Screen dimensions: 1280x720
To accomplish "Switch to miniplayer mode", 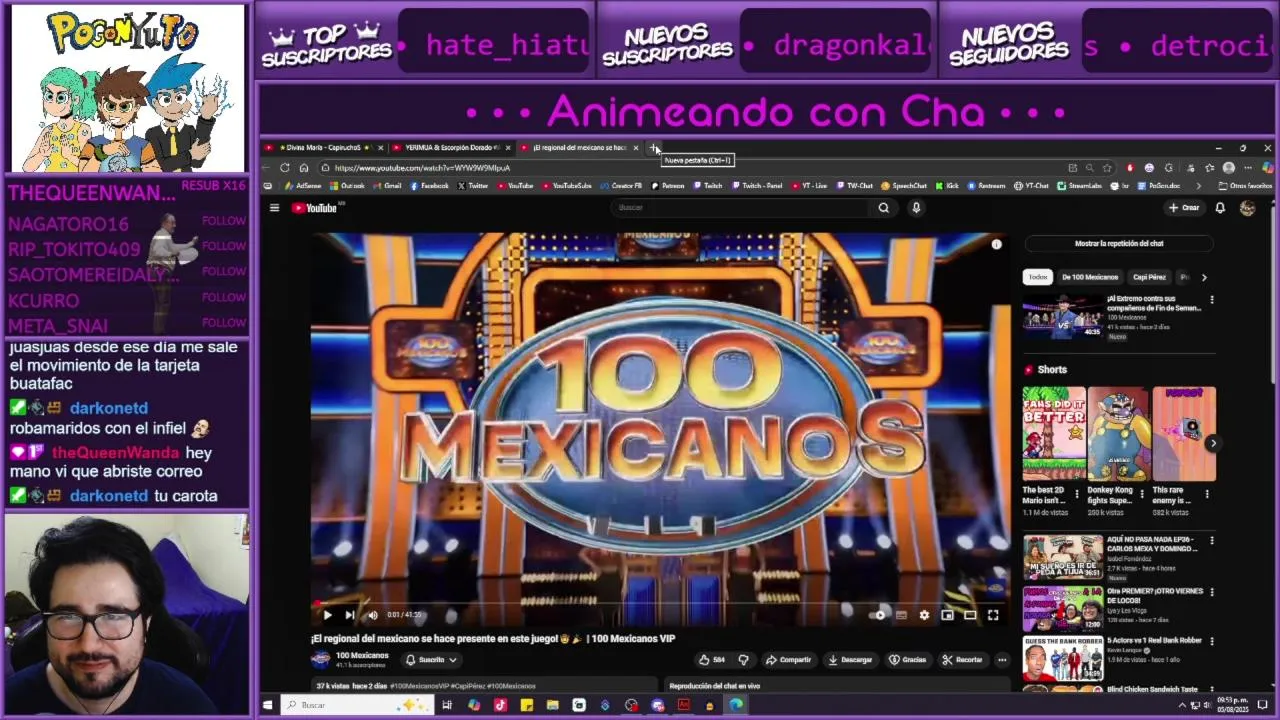I will point(947,615).
